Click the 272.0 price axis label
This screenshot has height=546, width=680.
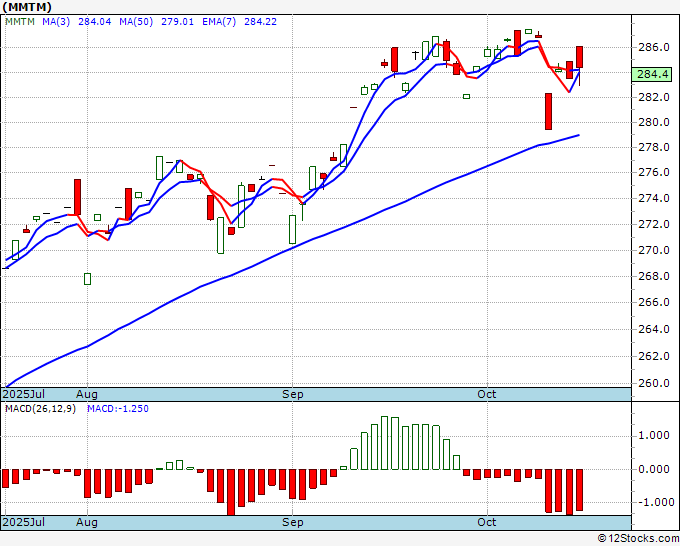[654, 224]
